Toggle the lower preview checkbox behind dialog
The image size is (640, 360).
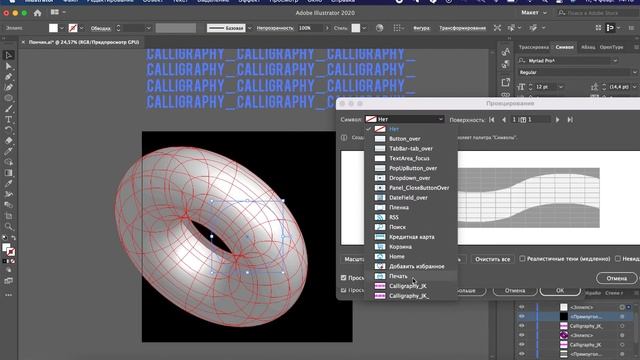pyautogui.click(x=344, y=290)
